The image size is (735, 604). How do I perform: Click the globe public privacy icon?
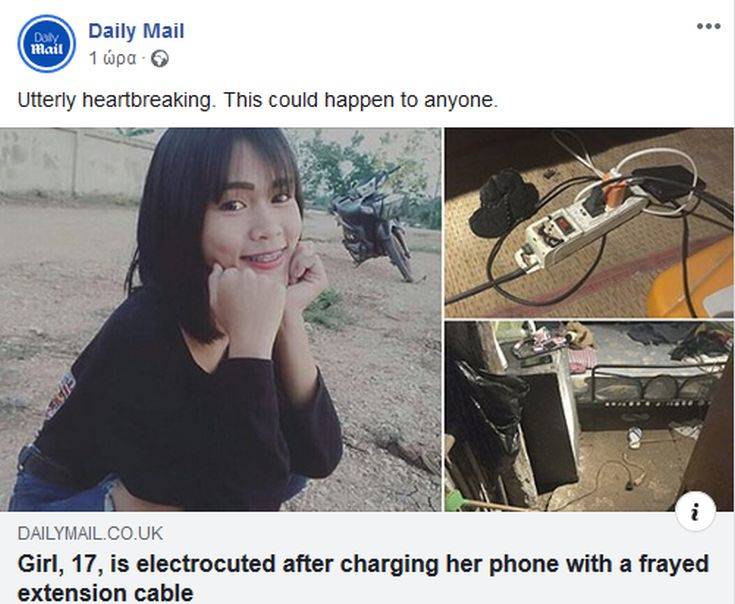160,59
